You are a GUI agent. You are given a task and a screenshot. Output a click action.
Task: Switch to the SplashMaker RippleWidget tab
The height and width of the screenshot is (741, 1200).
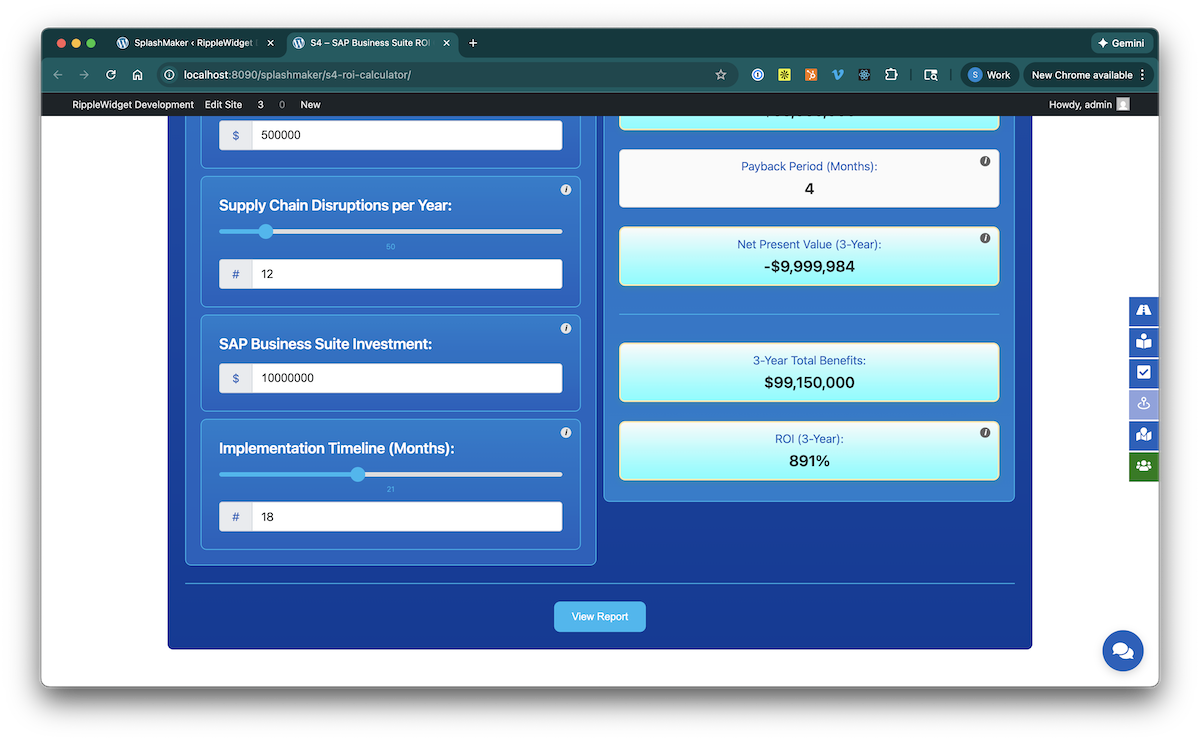point(195,43)
